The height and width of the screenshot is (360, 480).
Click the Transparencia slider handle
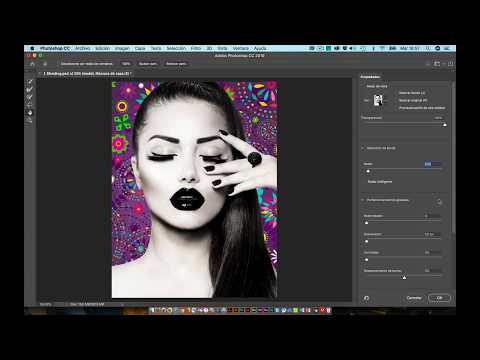444,125
